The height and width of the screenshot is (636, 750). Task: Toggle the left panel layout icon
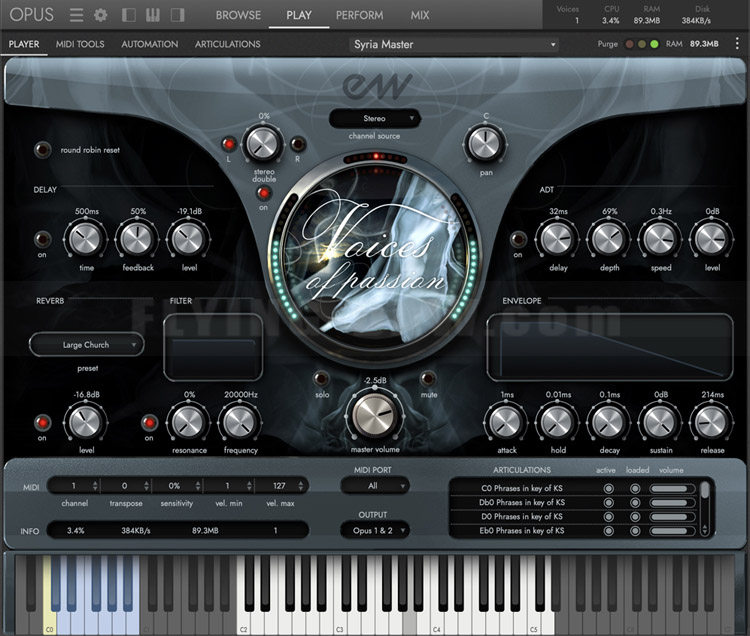(129, 15)
